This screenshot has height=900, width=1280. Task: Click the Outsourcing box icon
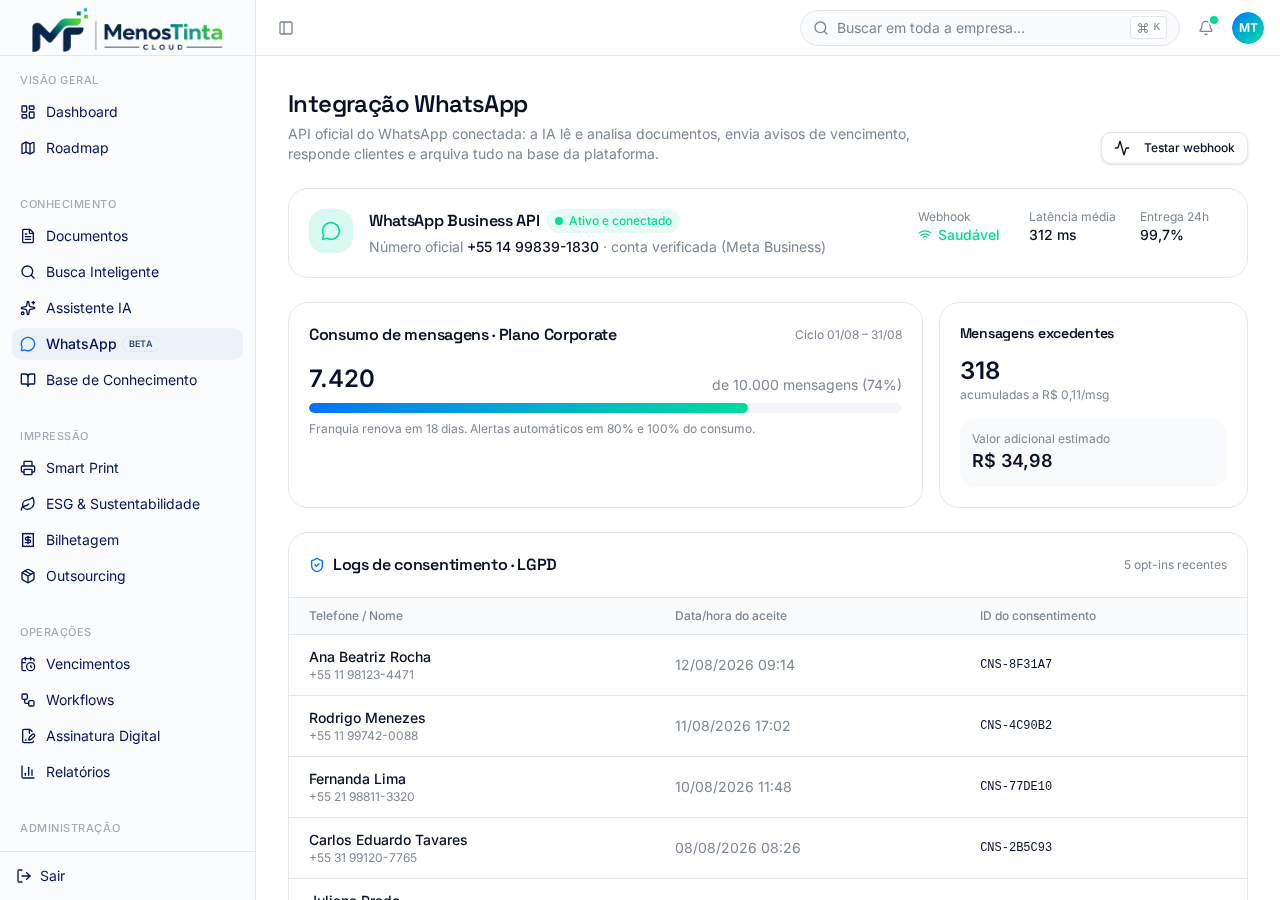click(x=28, y=576)
